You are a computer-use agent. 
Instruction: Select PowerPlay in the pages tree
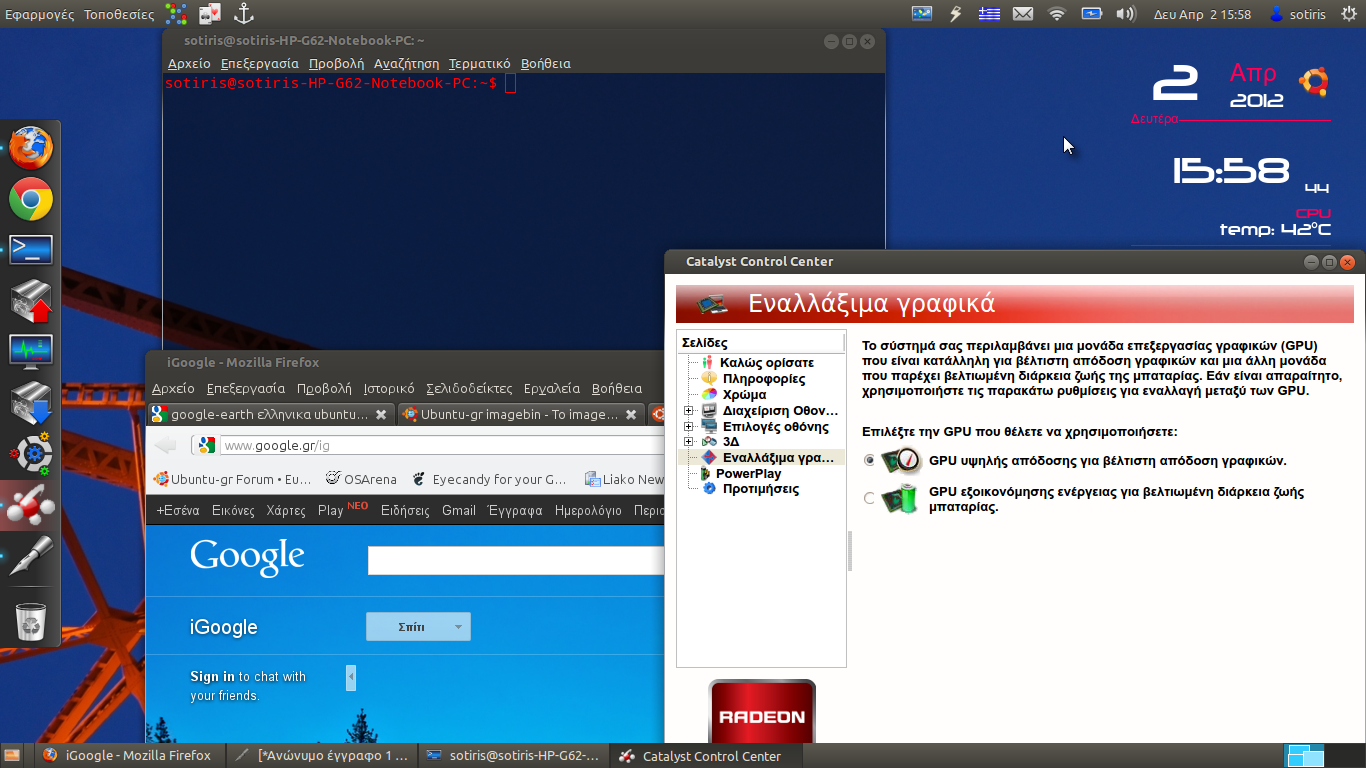(748, 473)
